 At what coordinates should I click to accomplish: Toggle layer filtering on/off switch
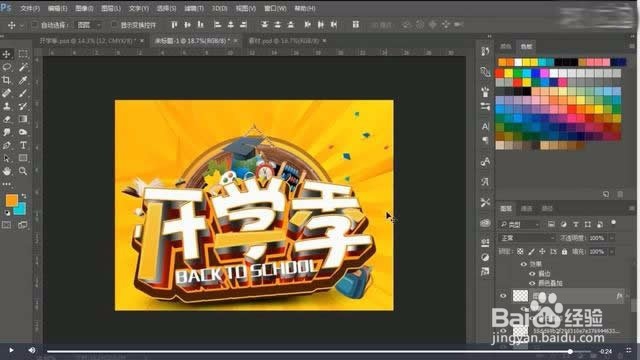pyautogui.click(x=613, y=222)
